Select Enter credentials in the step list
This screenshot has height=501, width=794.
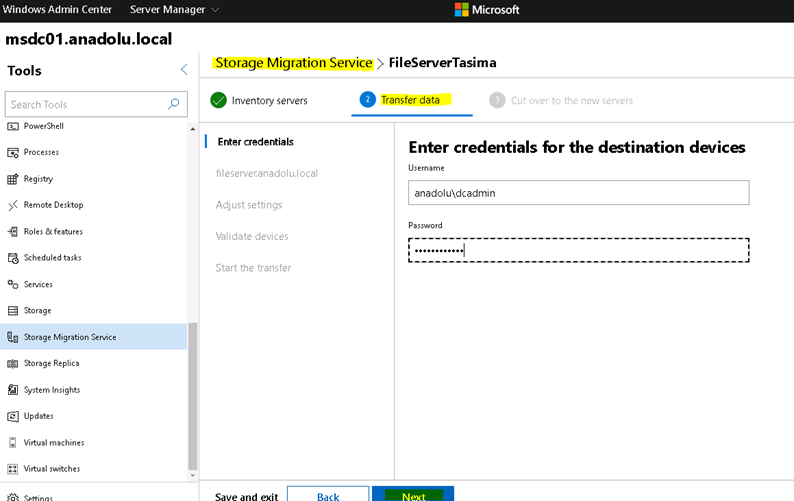[255, 142]
